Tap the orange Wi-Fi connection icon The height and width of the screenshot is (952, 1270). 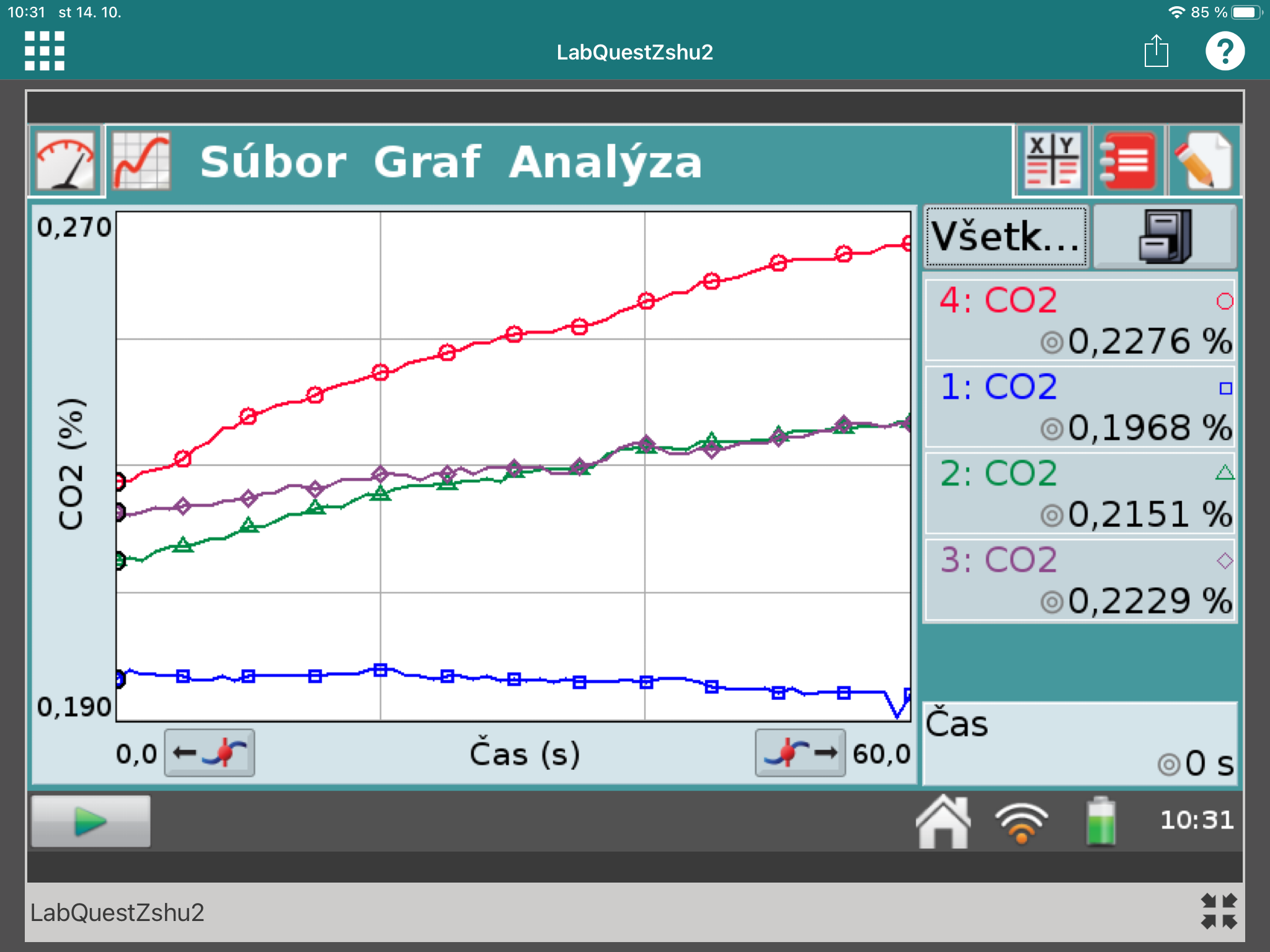point(1021,822)
